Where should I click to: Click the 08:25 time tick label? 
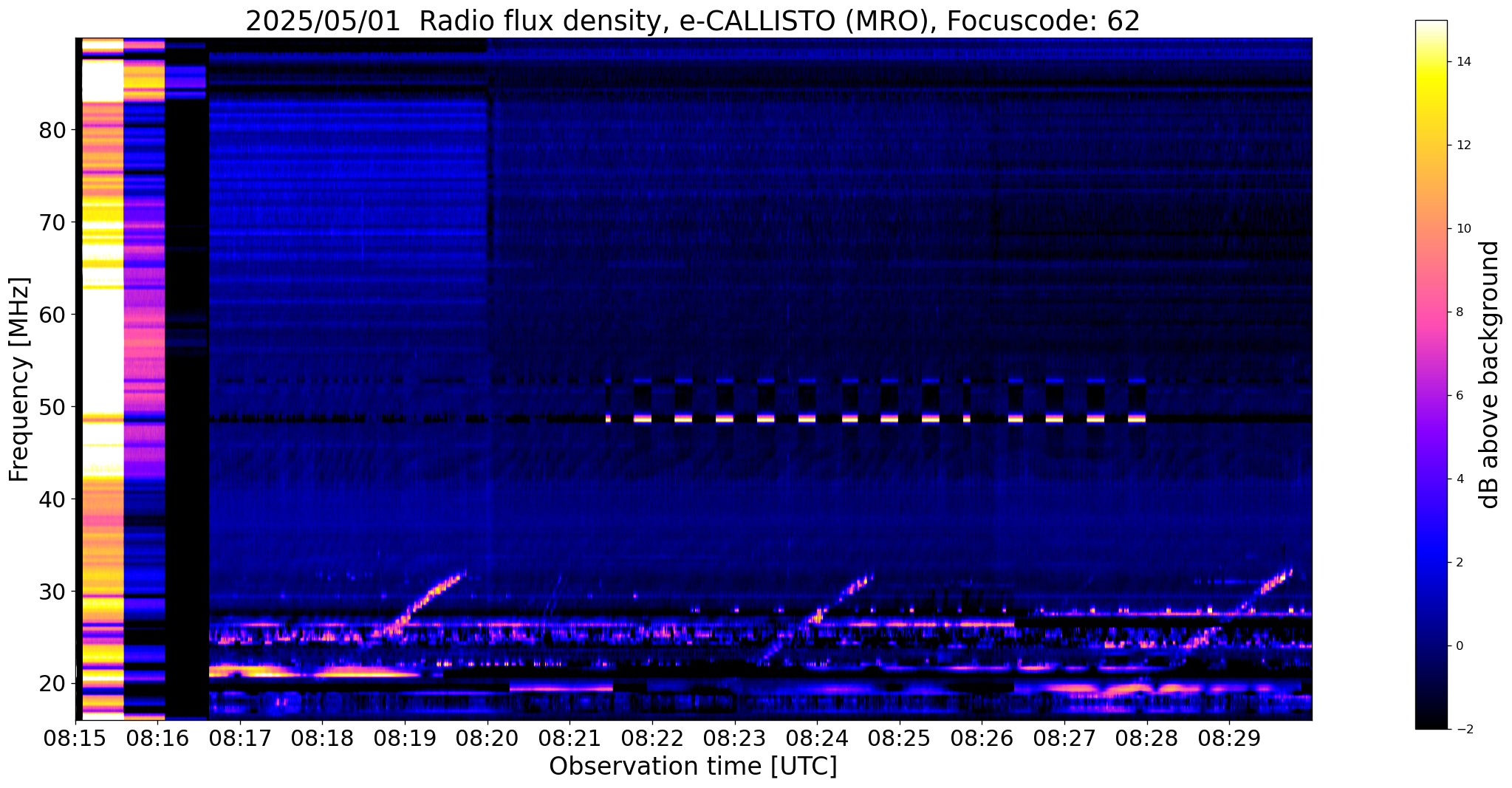tap(900, 739)
